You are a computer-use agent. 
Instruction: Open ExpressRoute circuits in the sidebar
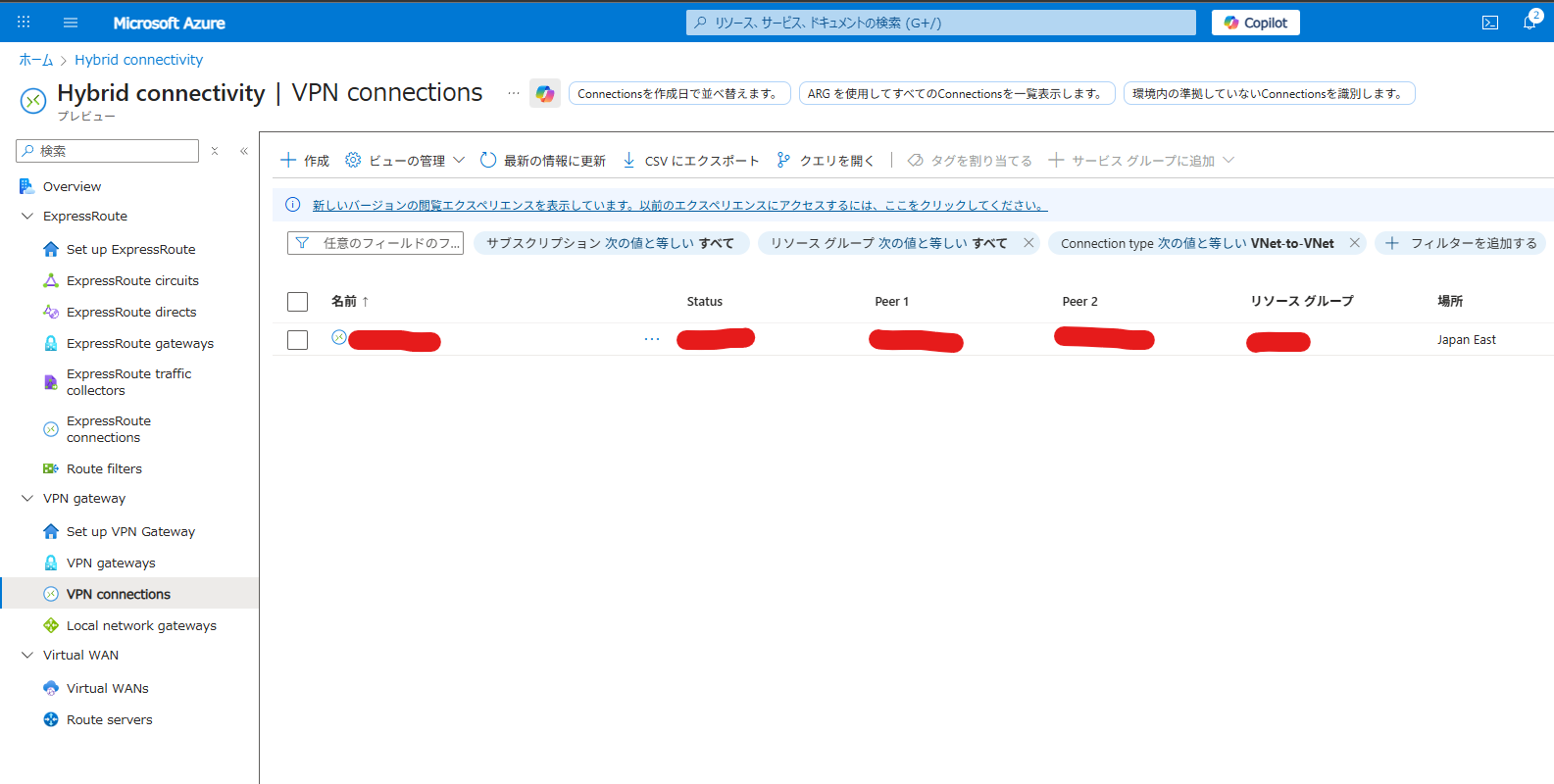coord(132,280)
